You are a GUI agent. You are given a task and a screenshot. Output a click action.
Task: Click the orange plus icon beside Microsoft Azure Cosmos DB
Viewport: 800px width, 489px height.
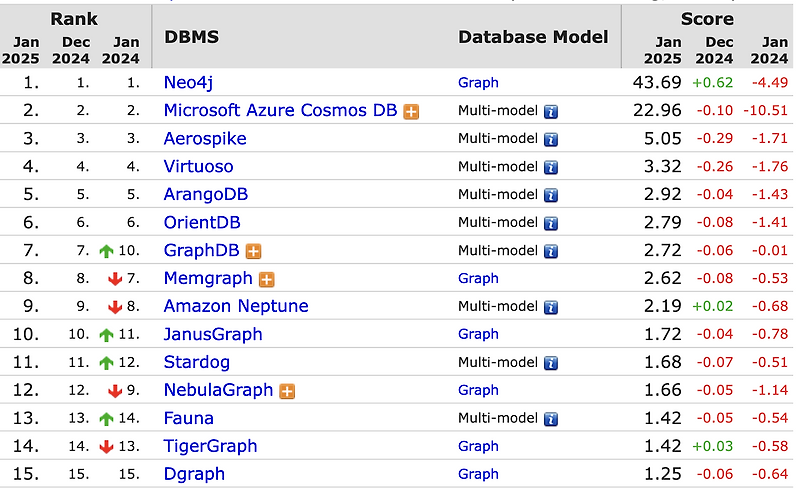click(411, 111)
